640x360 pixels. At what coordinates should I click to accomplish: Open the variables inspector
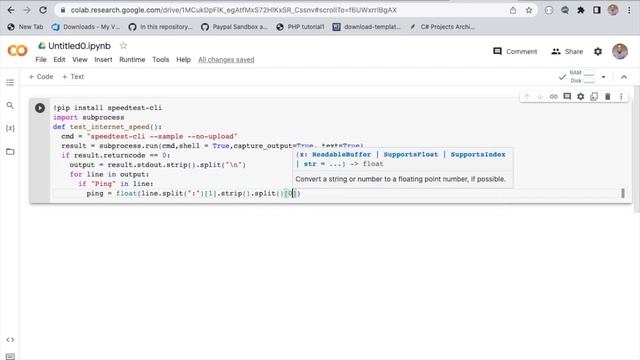10,128
